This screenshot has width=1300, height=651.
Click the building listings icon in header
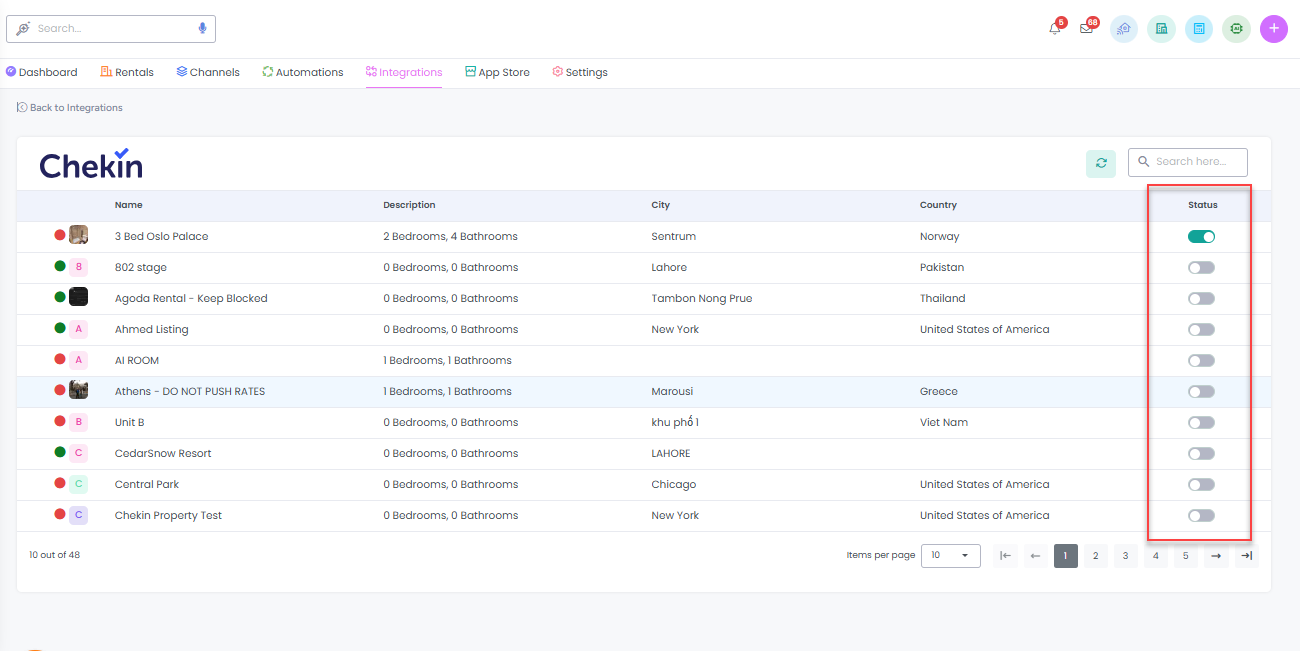pyautogui.click(x=1161, y=29)
